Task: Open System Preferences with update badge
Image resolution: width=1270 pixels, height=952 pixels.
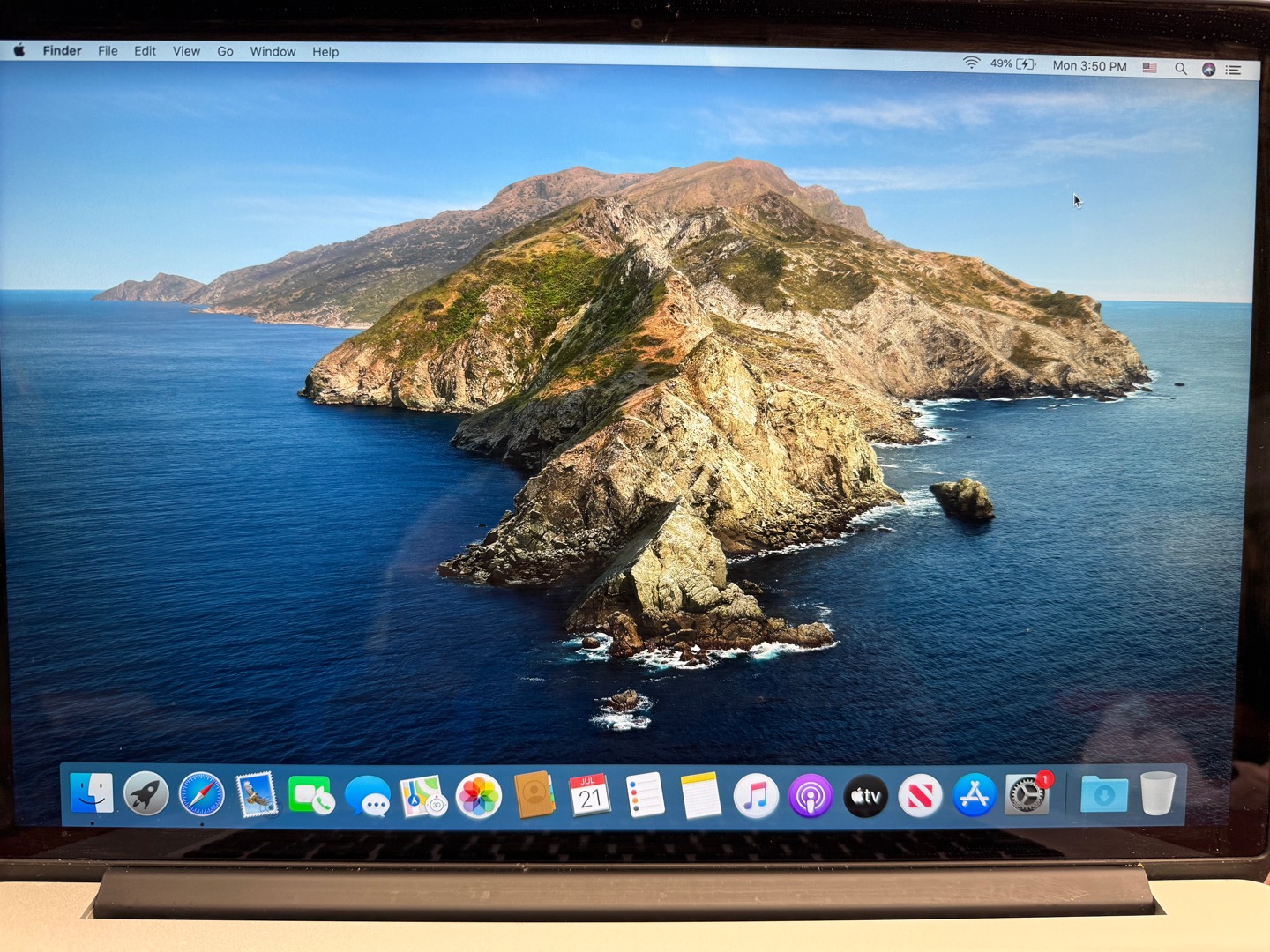Action: point(1027,795)
